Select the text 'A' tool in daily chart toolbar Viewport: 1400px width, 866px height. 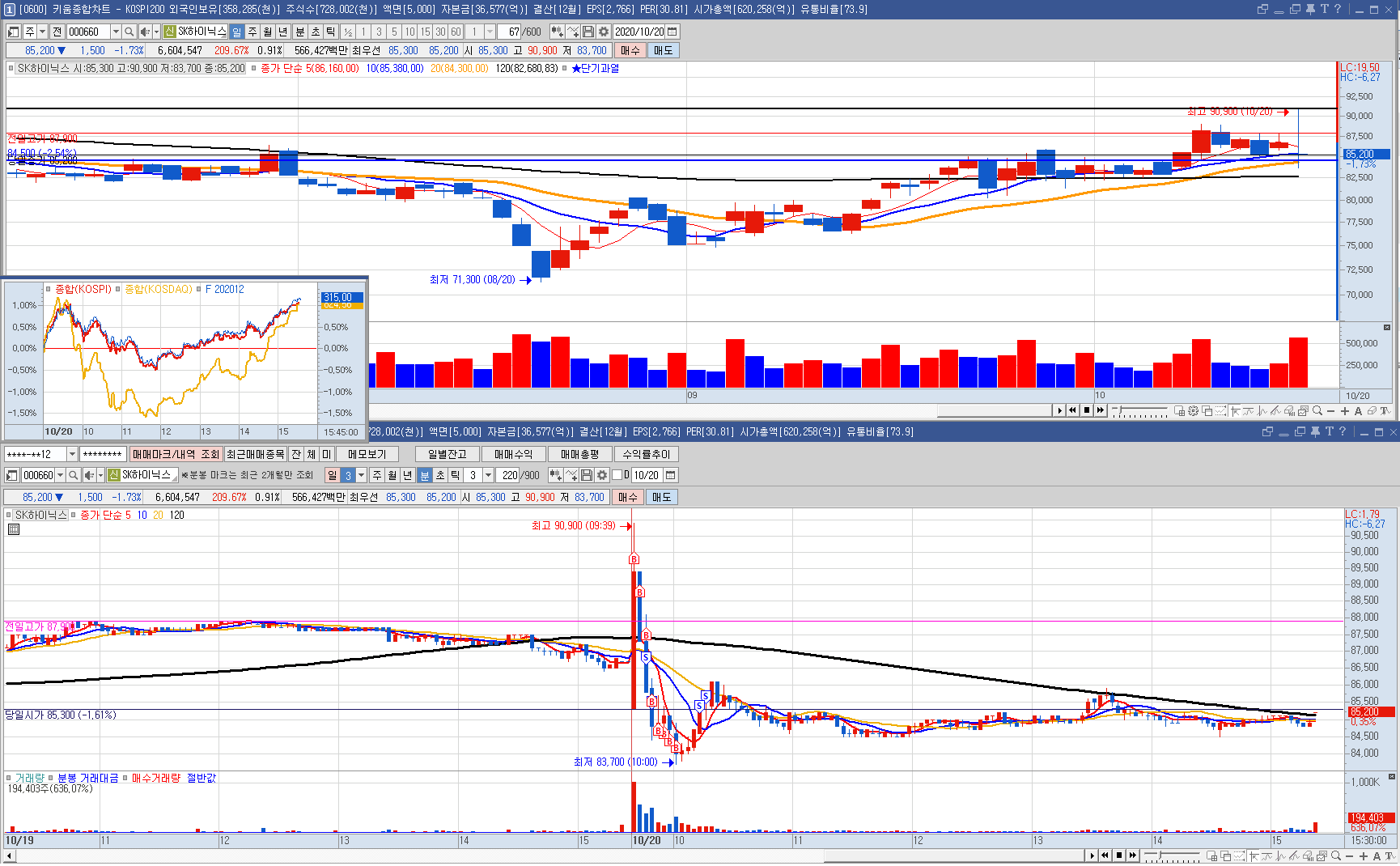(1358, 411)
